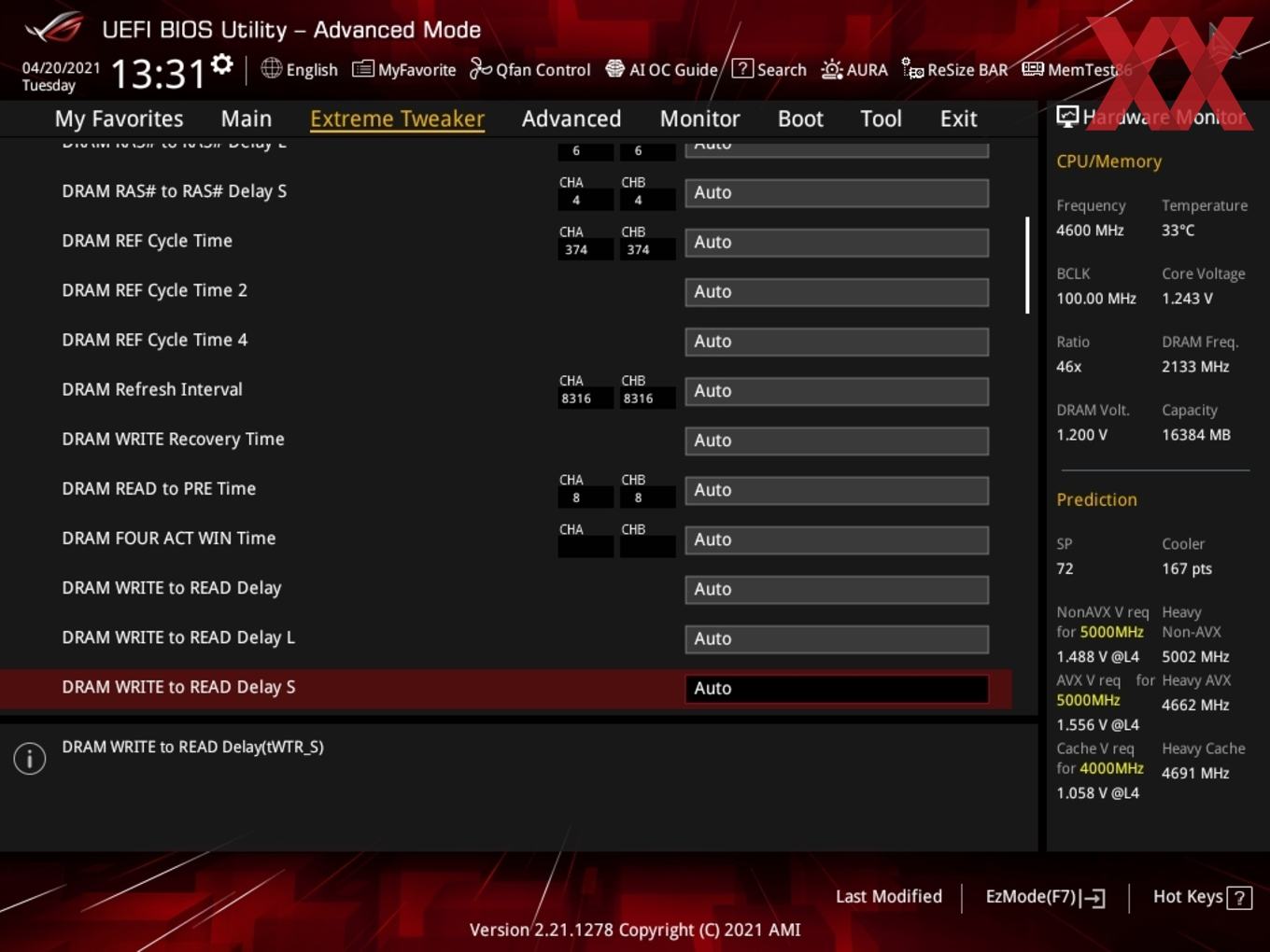Open DRAM RAS# to RAS# Delay S Auto field
Screen dimensions: 1270x952
837,193
